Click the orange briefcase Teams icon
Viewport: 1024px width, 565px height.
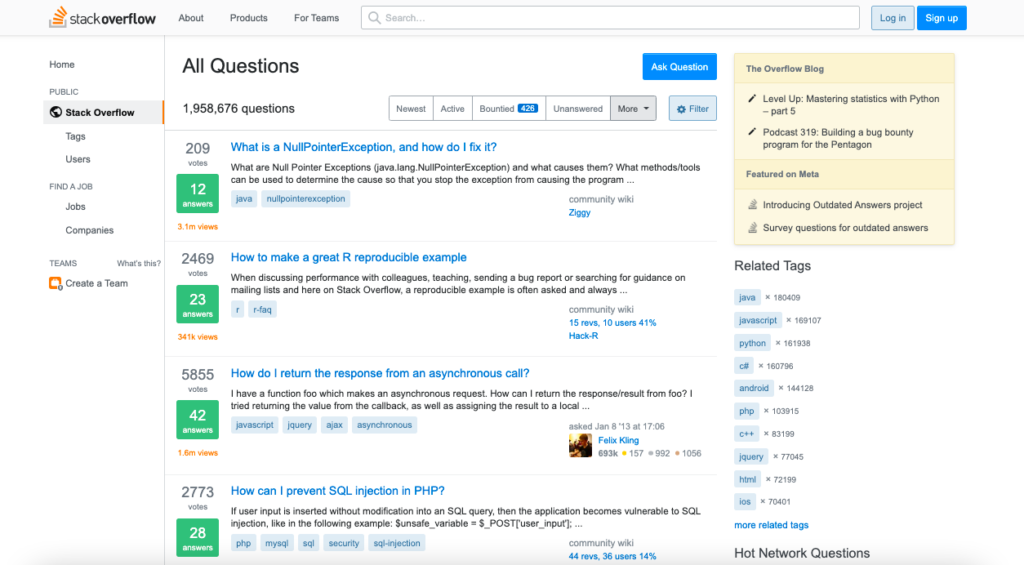click(56, 283)
